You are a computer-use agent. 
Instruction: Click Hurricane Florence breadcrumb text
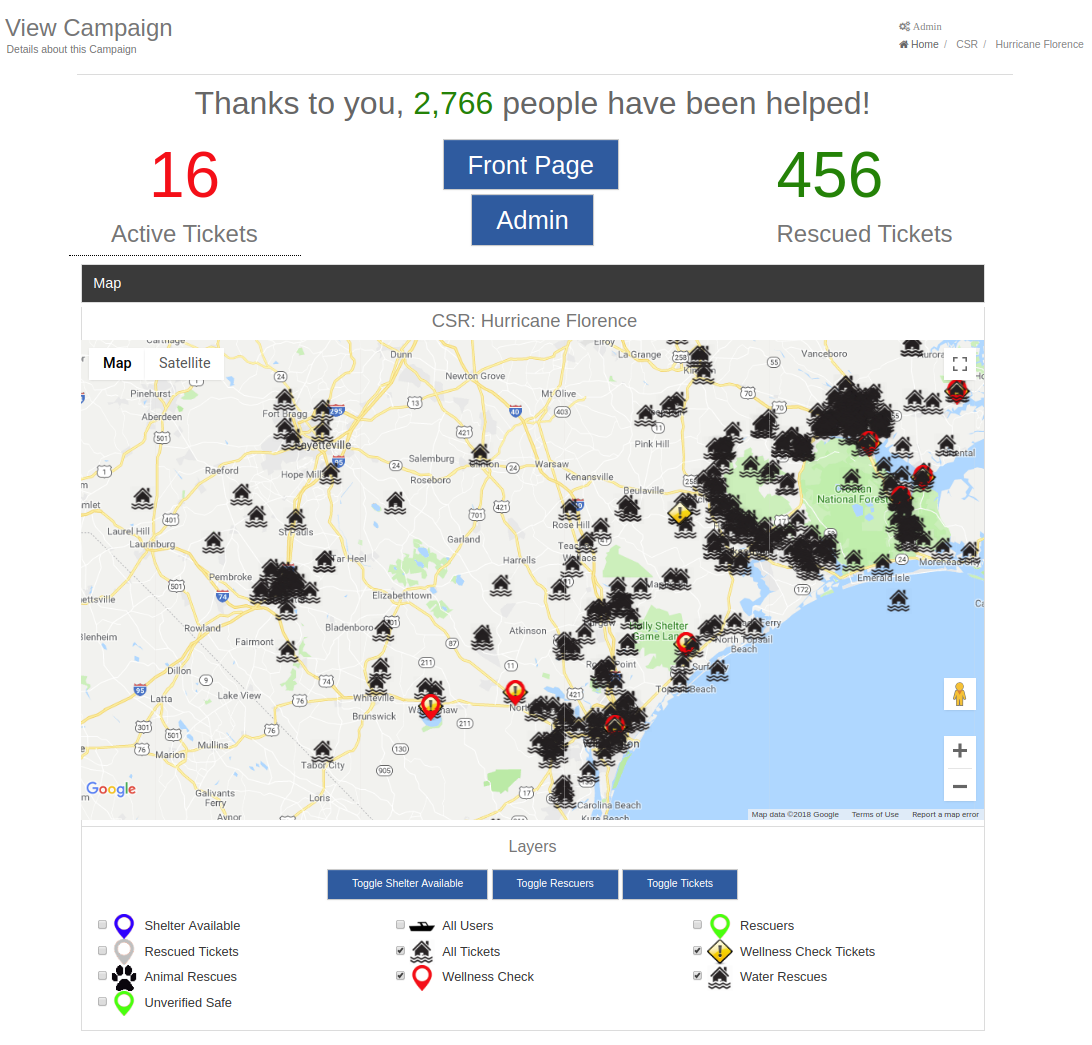[x=1039, y=45]
